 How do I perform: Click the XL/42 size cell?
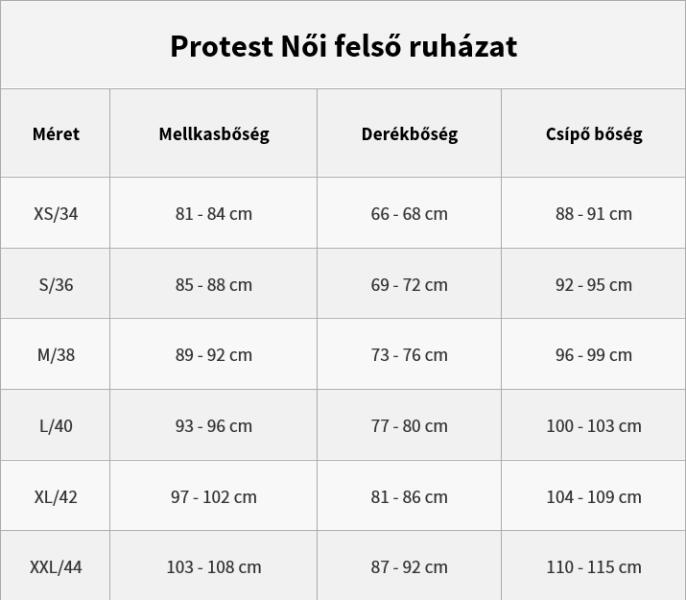[x=56, y=497]
